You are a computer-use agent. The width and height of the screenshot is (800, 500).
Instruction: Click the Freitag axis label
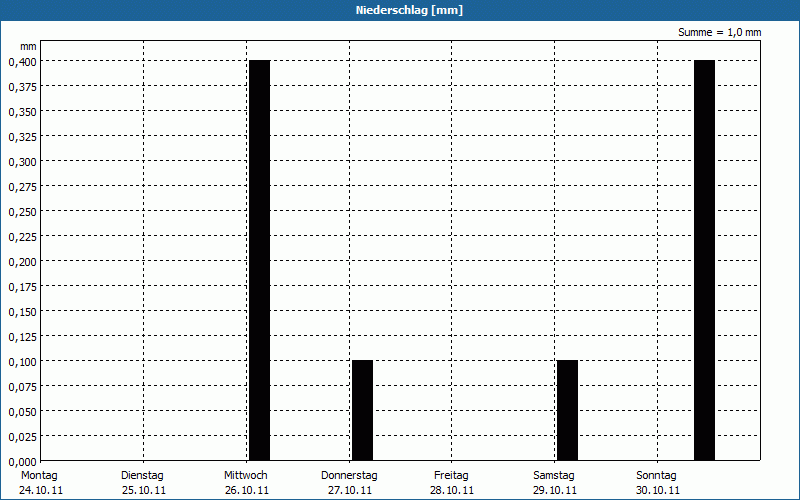[451, 475]
